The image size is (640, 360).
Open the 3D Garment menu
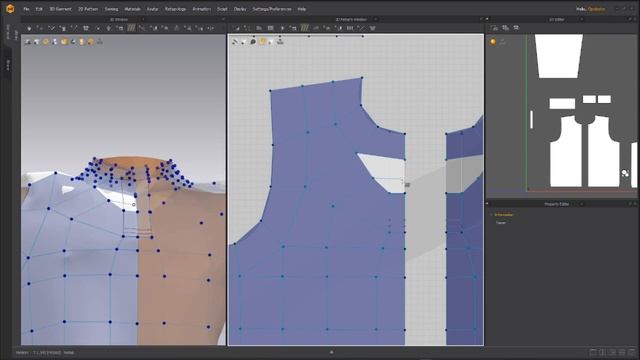60,9
